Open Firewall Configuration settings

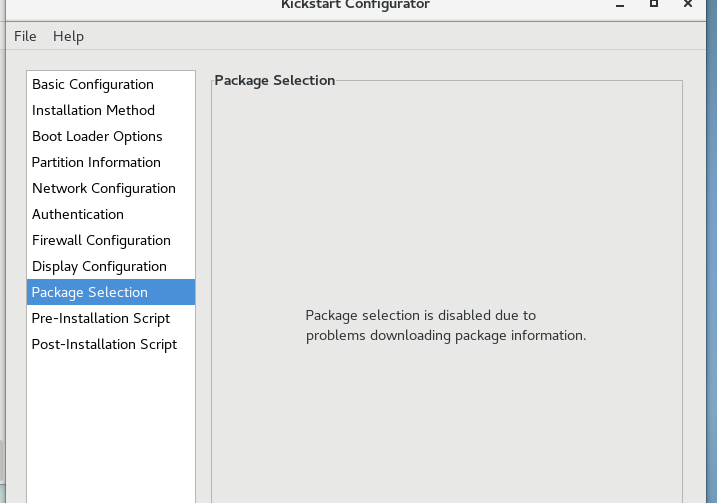[111, 241]
